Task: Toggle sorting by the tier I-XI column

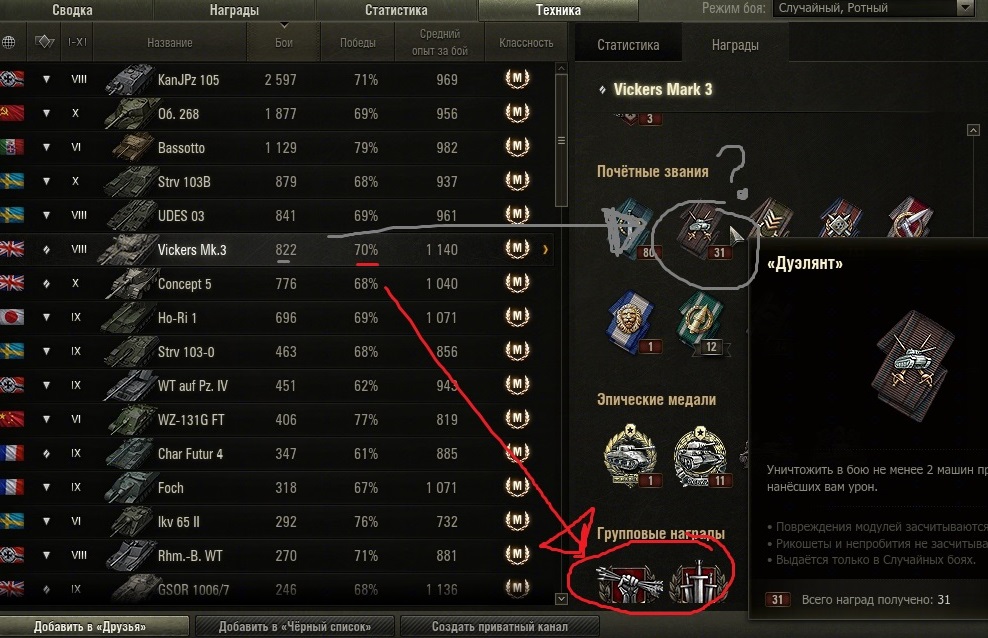Action: coord(77,42)
